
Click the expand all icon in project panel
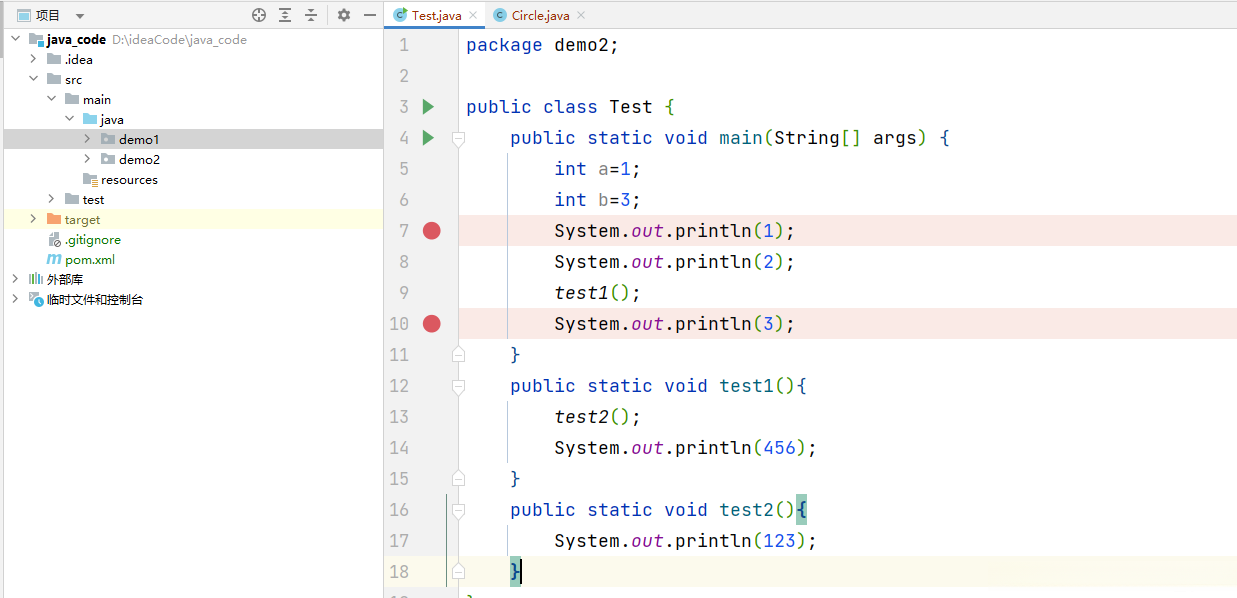coord(285,15)
